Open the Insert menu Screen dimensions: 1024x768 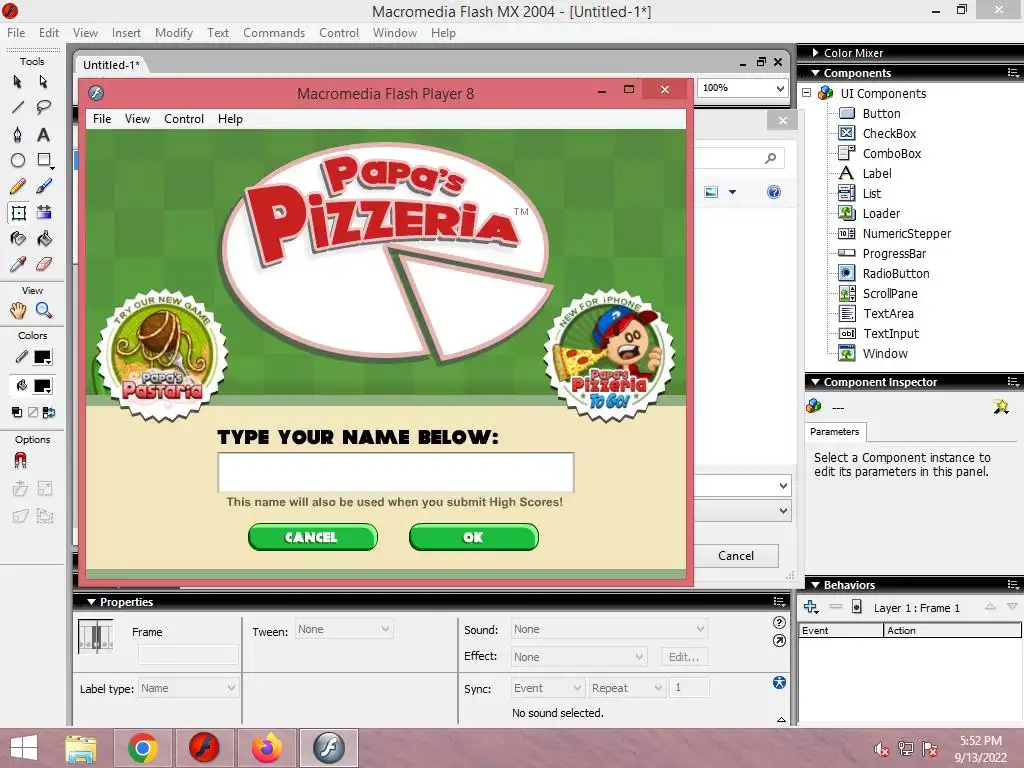point(126,33)
